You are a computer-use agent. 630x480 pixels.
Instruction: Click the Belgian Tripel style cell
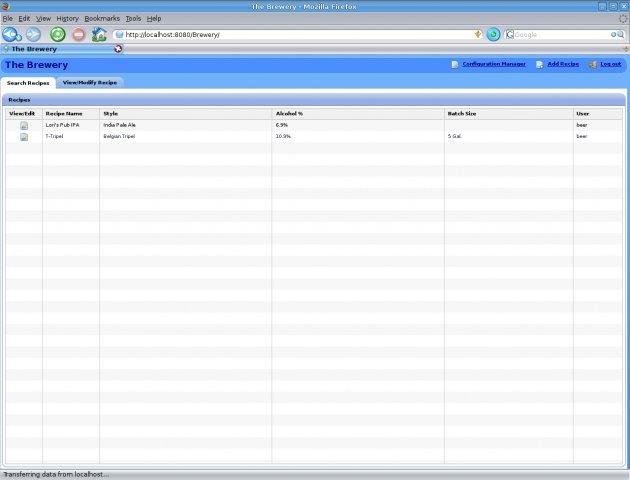coord(119,137)
